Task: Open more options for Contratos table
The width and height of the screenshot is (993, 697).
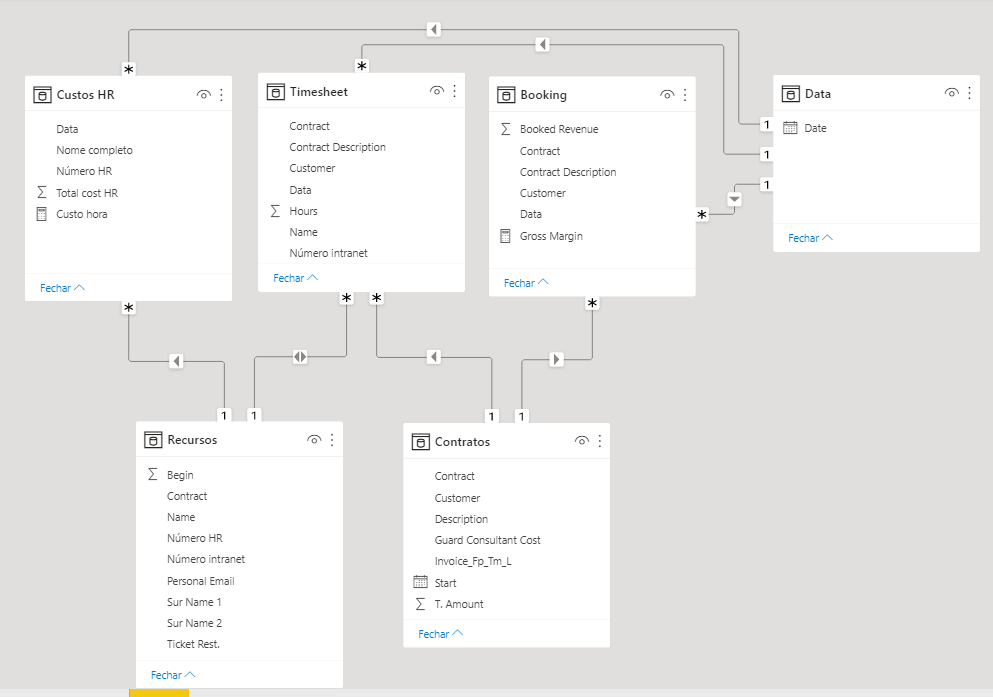Action: (599, 442)
